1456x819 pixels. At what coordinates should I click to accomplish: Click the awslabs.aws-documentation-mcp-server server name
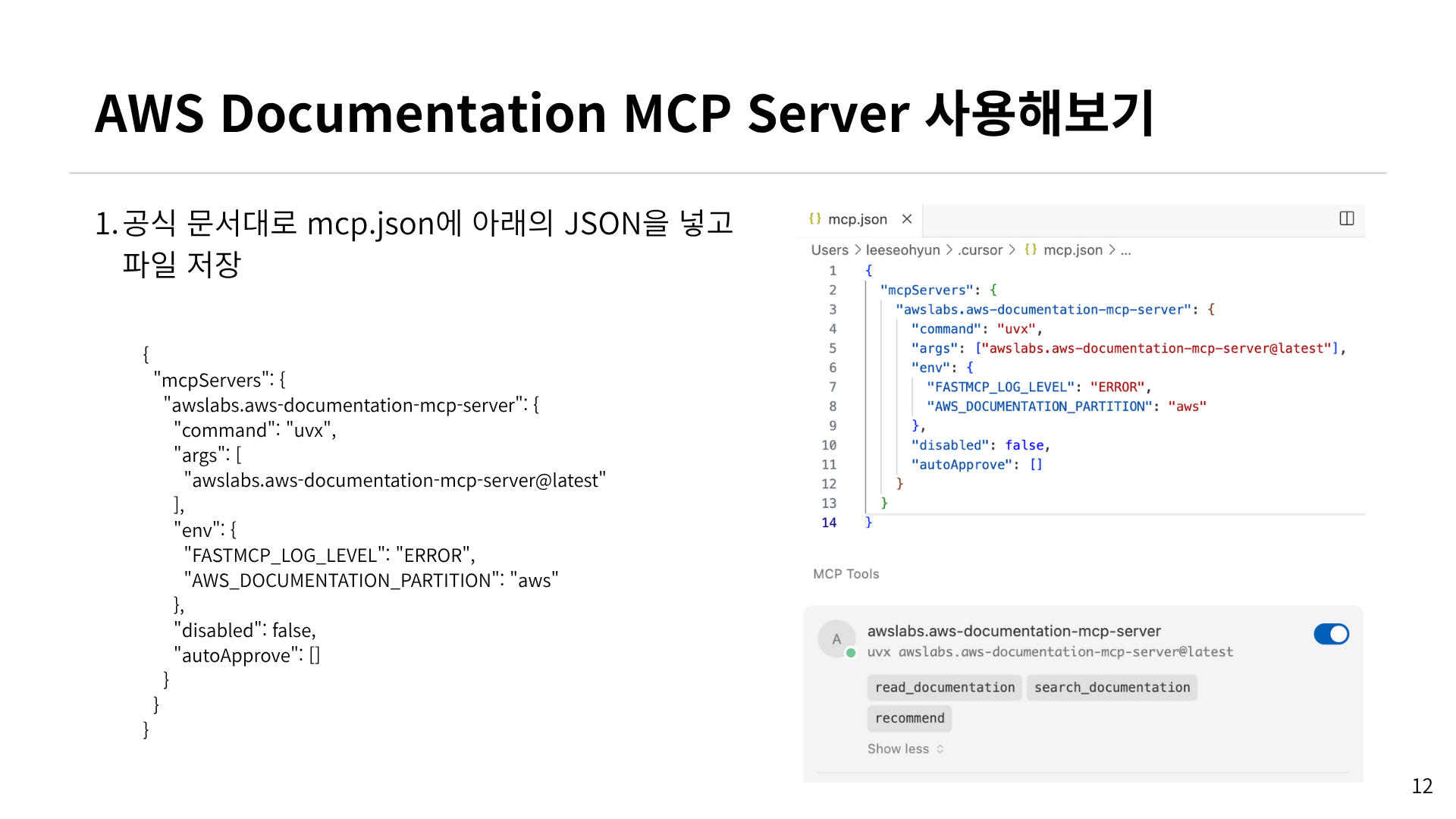click(x=1014, y=631)
